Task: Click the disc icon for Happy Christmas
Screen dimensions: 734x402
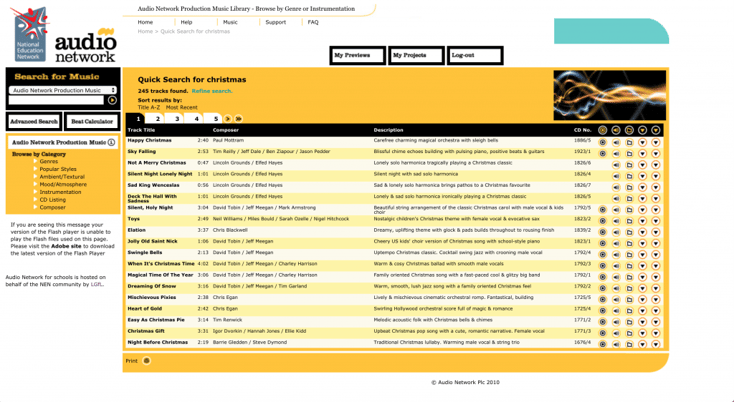Action: (x=602, y=142)
